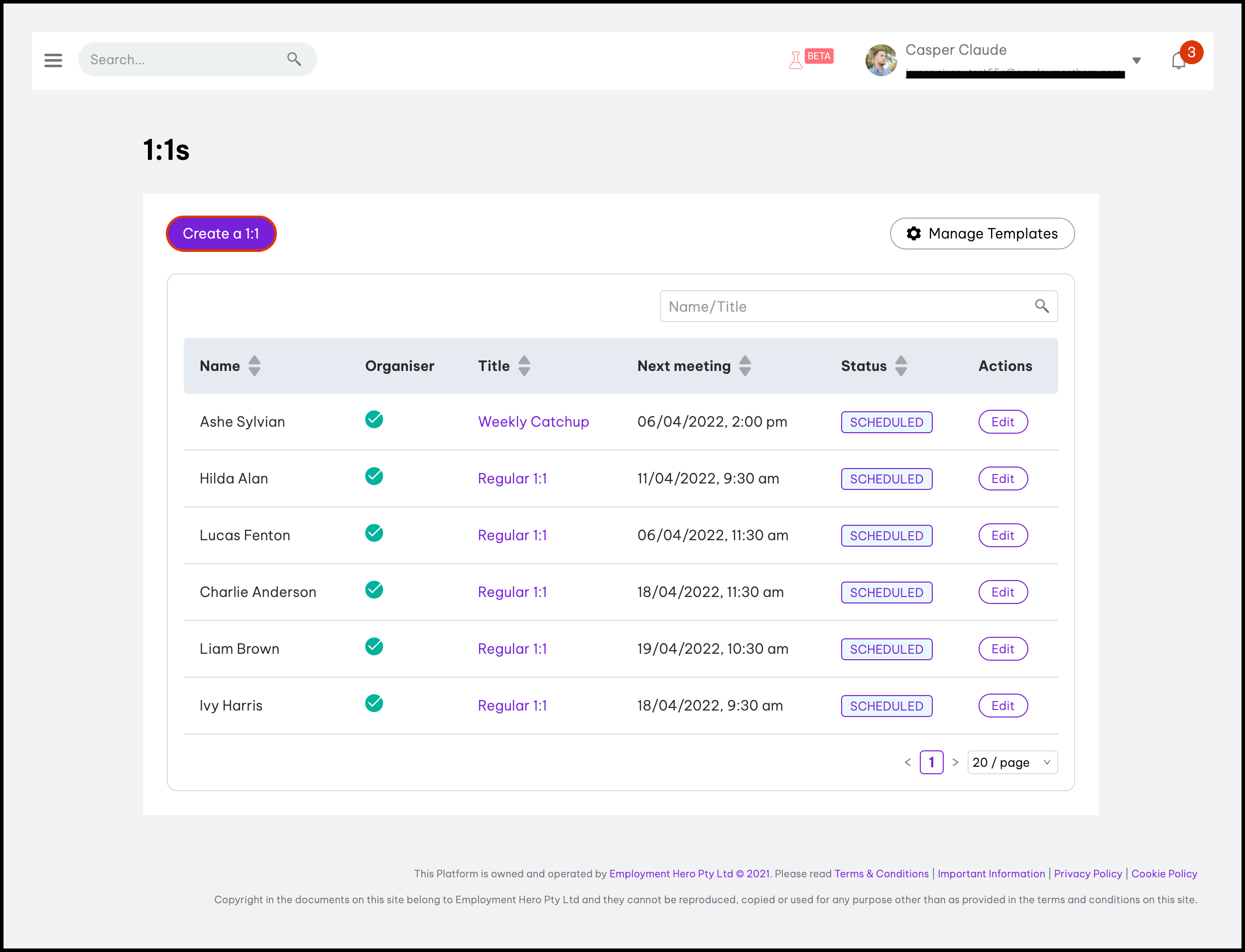1245x952 pixels.
Task: Go to next page arrow in pagination
Action: 956,763
